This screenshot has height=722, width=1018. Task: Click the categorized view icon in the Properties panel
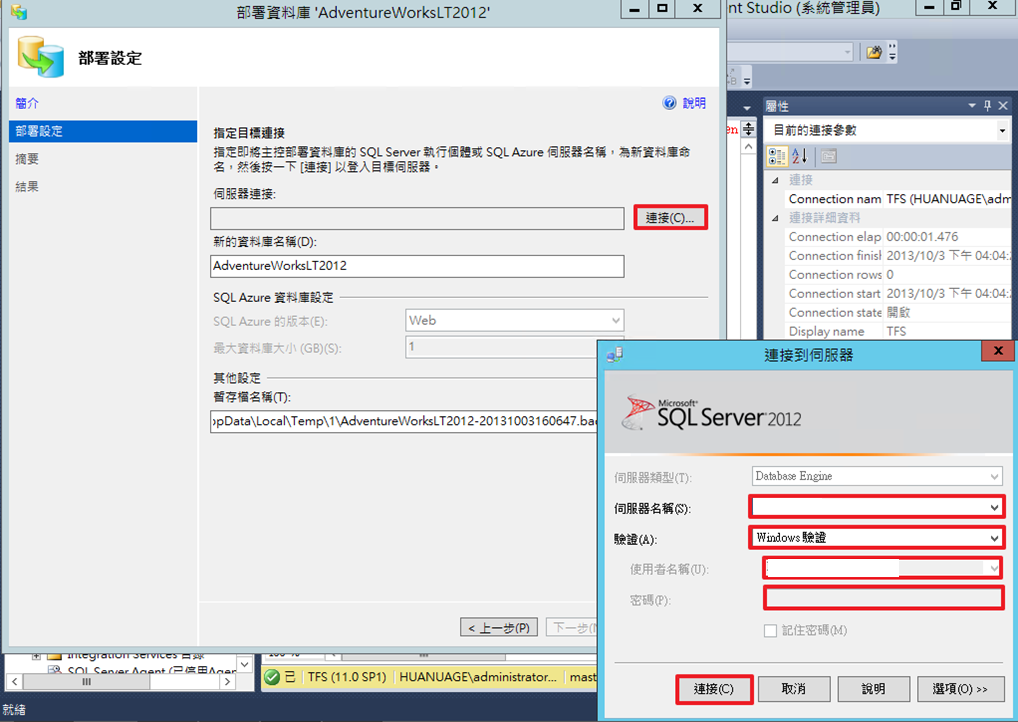tap(777, 156)
